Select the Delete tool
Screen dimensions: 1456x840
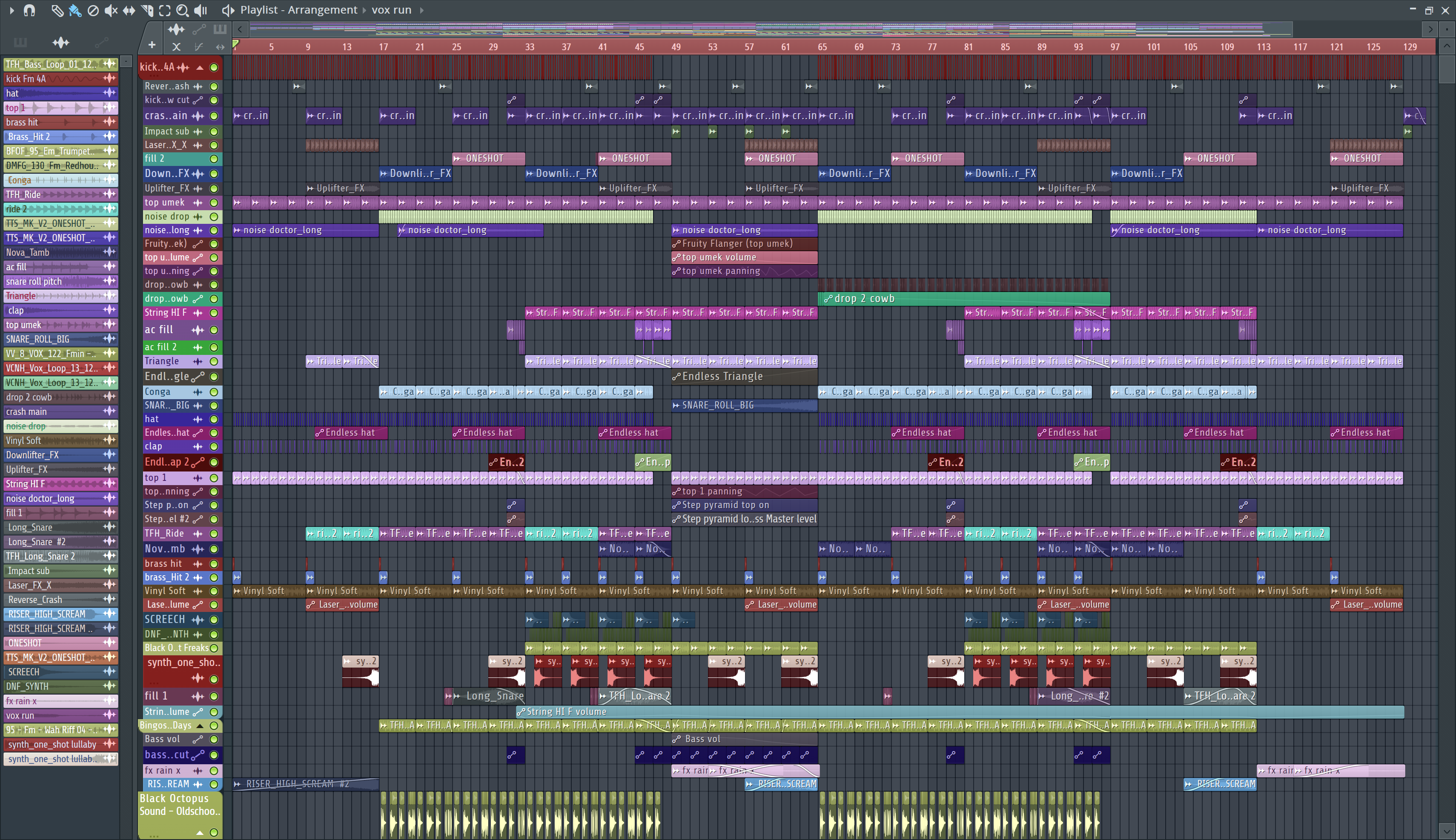93,10
